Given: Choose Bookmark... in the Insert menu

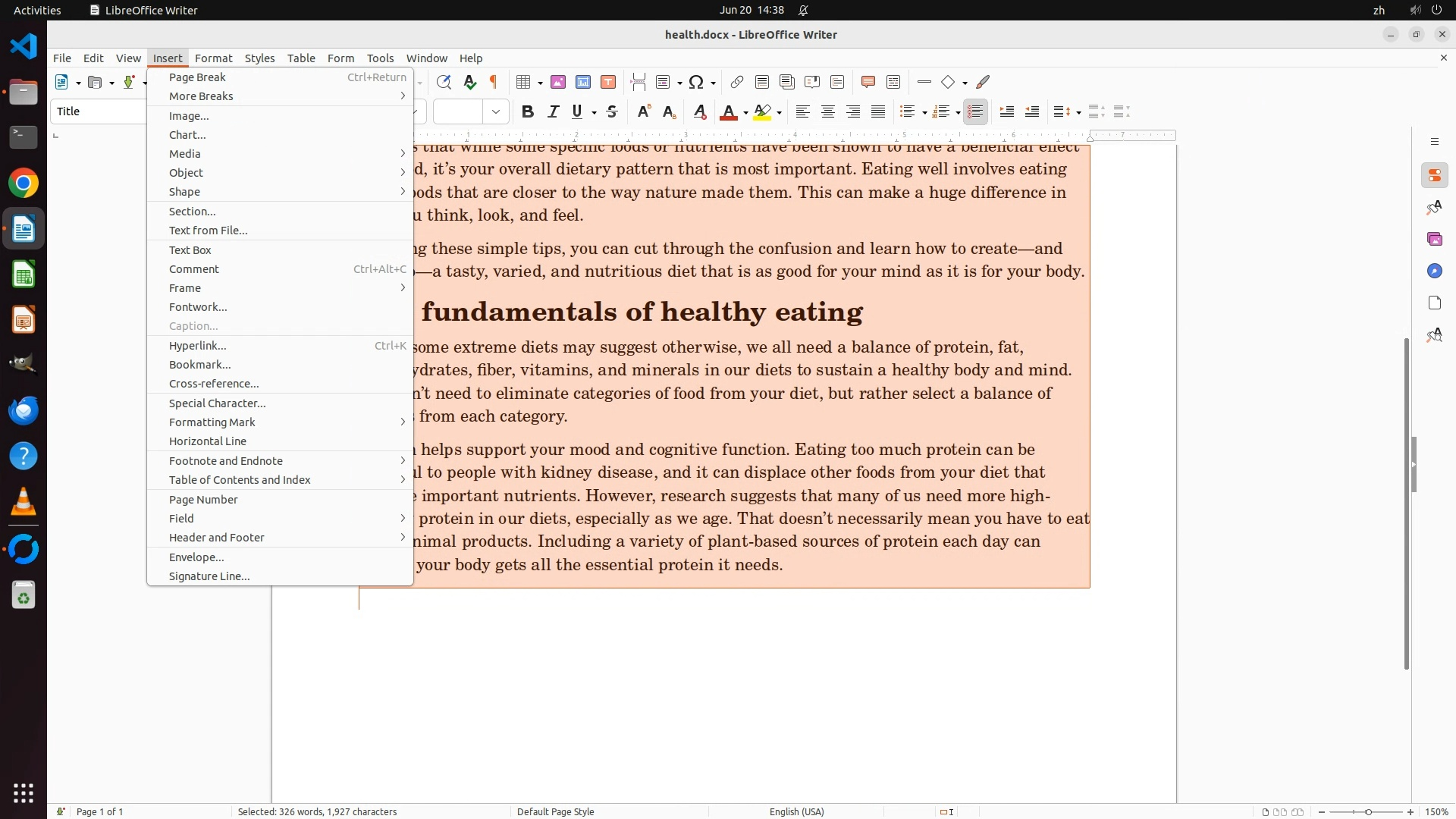Looking at the screenshot, I should pos(199,365).
